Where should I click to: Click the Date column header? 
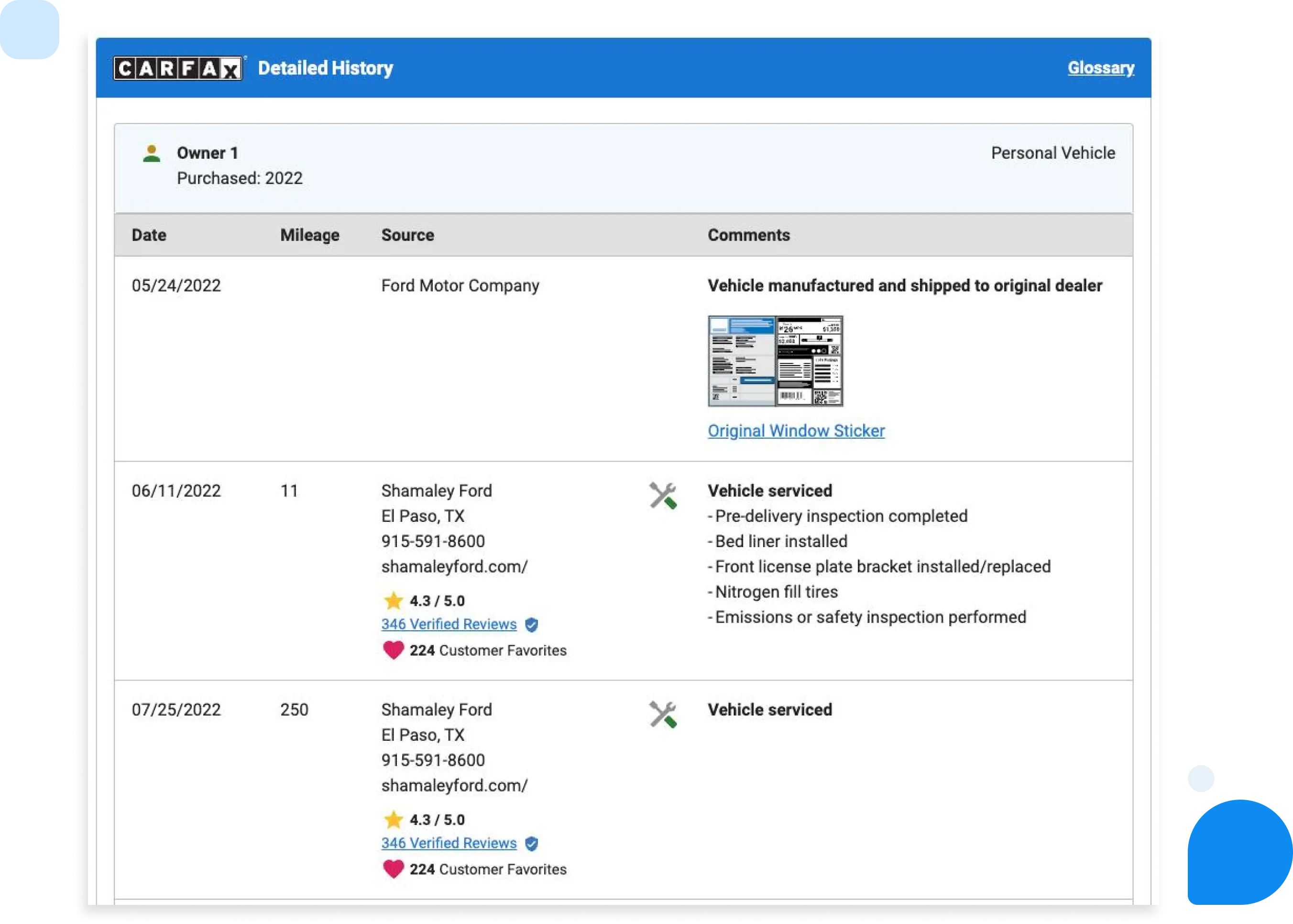149,235
